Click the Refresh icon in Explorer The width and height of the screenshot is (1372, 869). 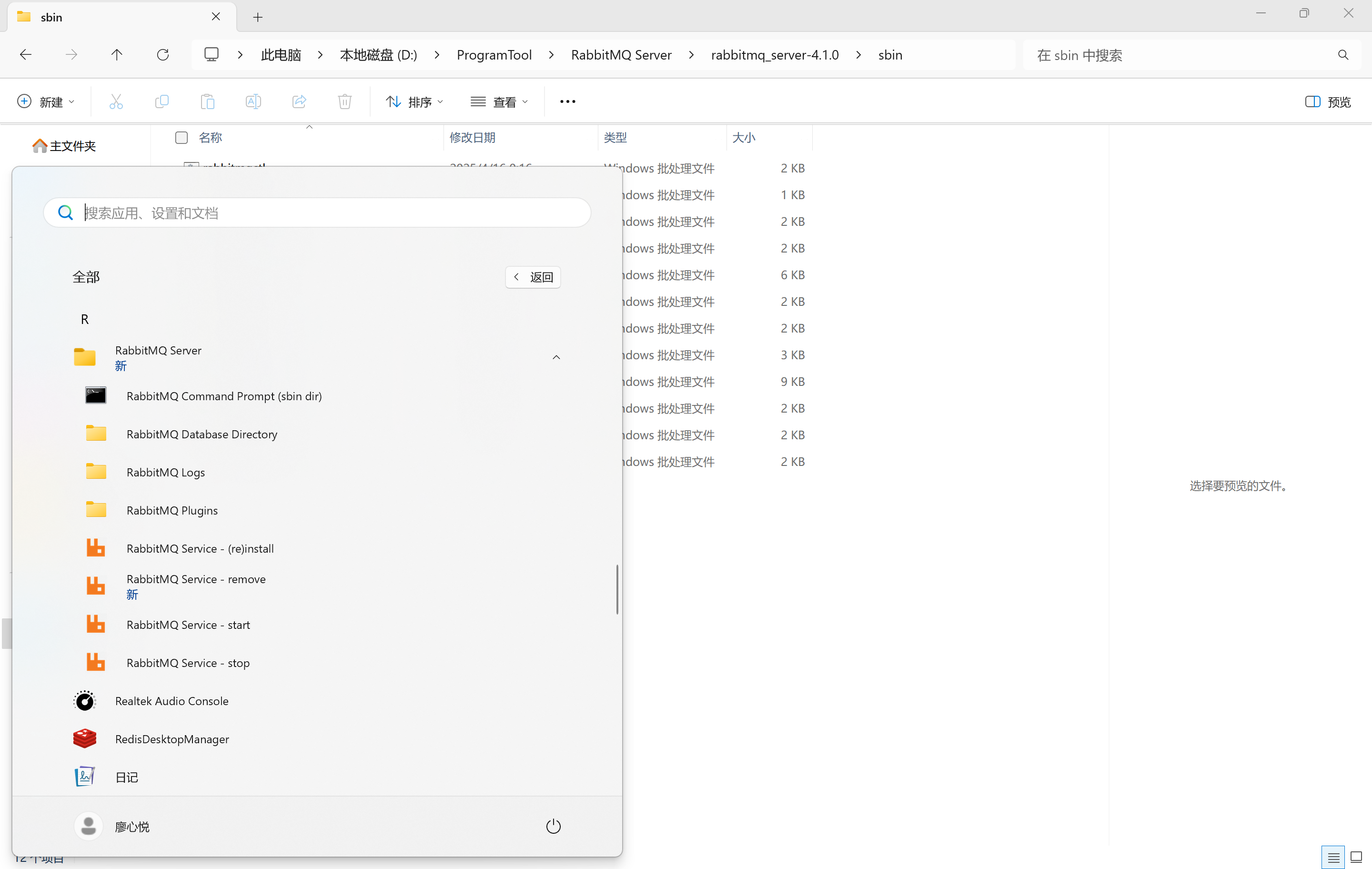[163, 55]
